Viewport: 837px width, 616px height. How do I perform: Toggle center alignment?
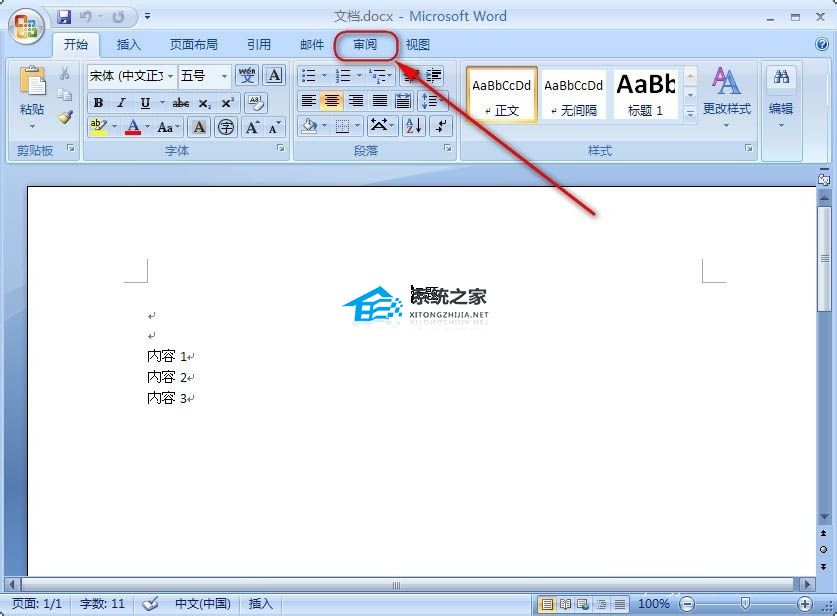(332, 100)
